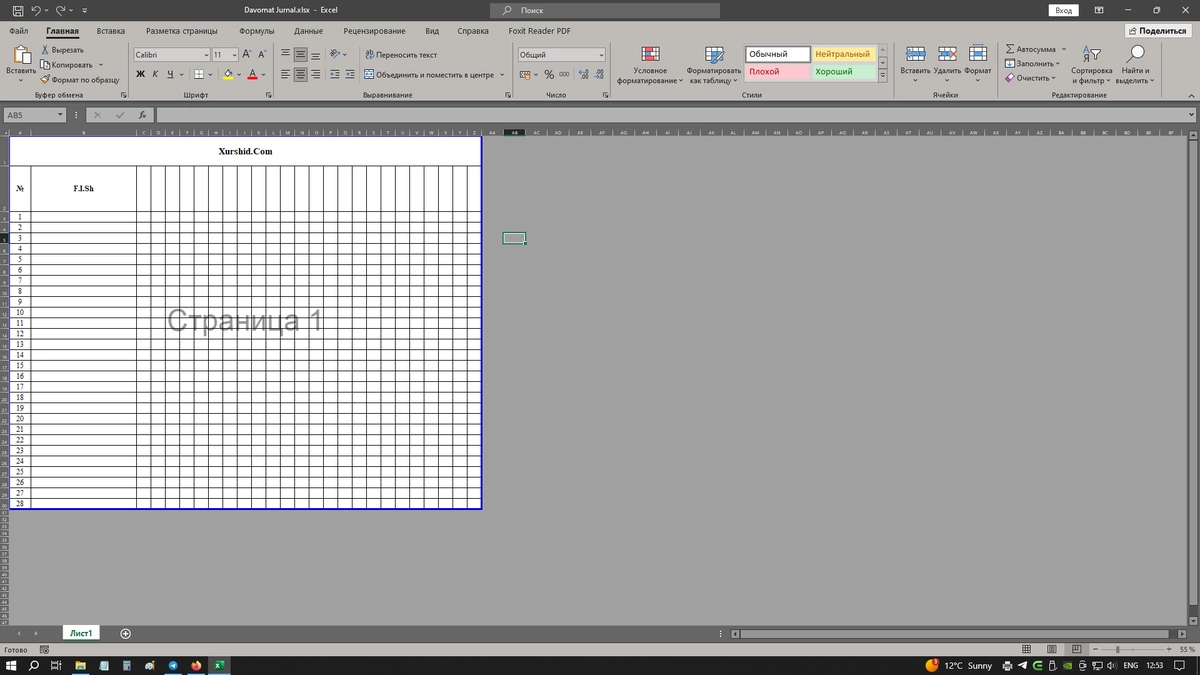Cut selection with Вырезать
1200x675 pixels.
(62, 50)
